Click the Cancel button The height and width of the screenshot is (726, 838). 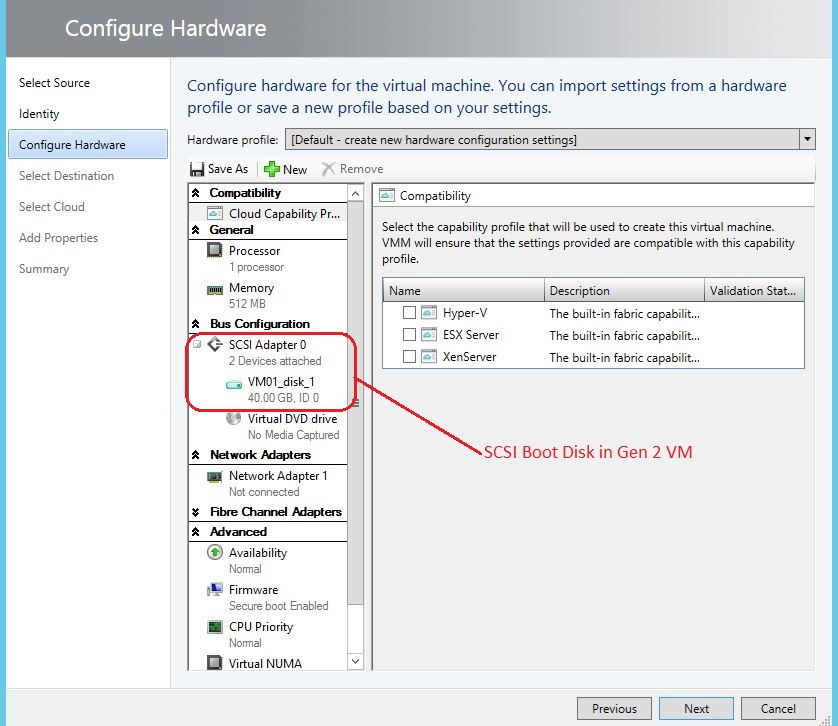[778, 708]
